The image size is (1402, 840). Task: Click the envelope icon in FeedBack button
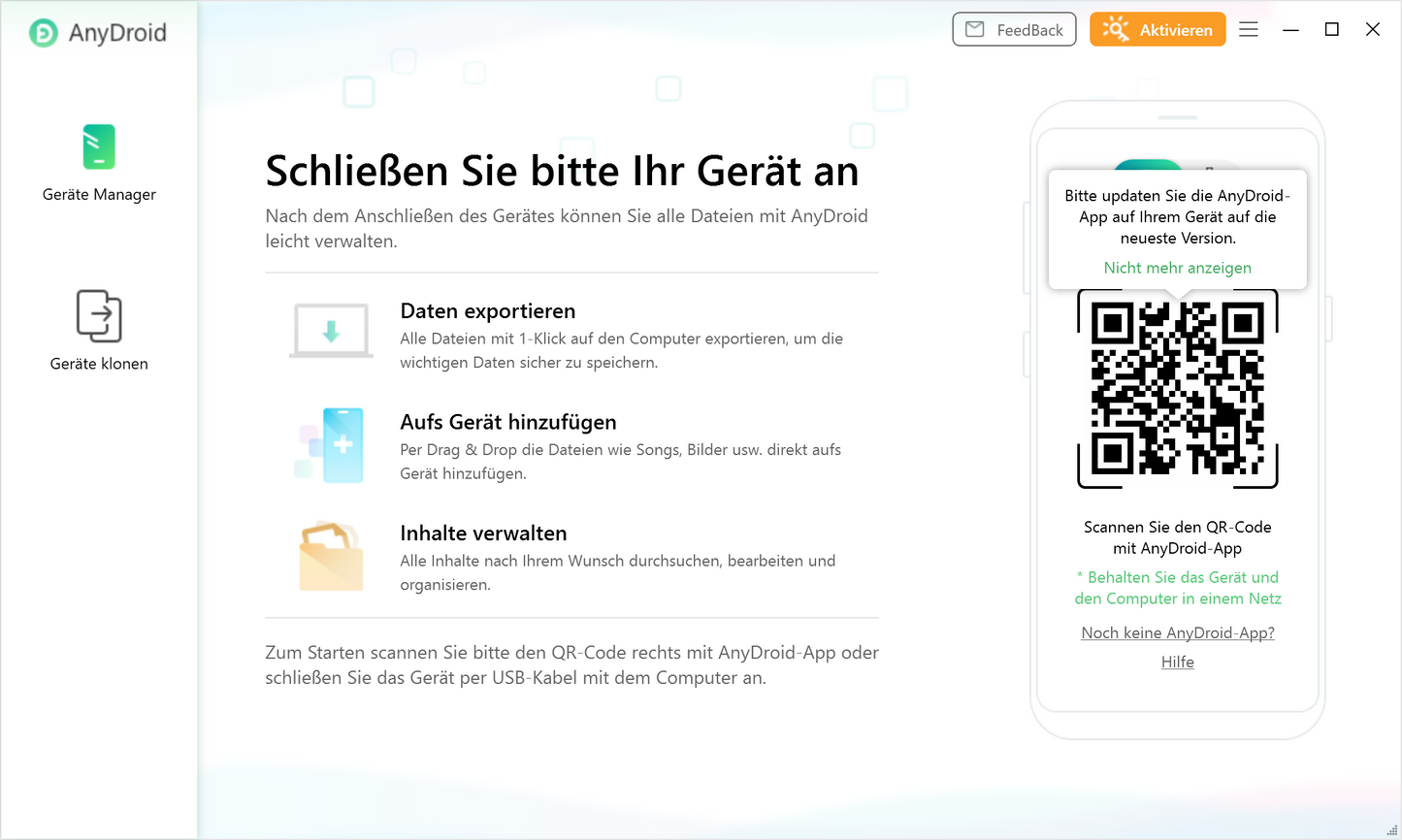[x=975, y=30]
